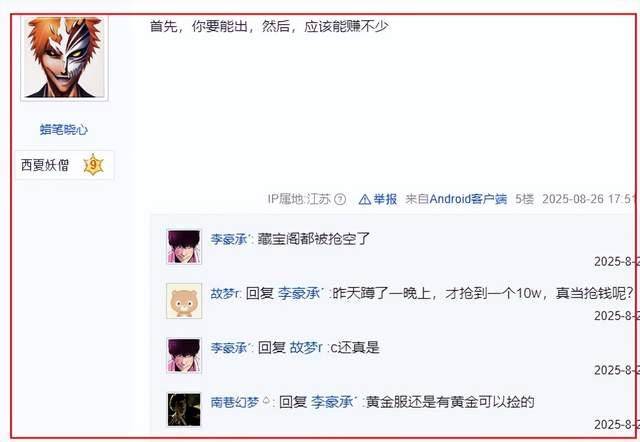Click the small icon after 南巷幻梦's name
640x442 pixels.
pyautogui.click(x=266, y=400)
